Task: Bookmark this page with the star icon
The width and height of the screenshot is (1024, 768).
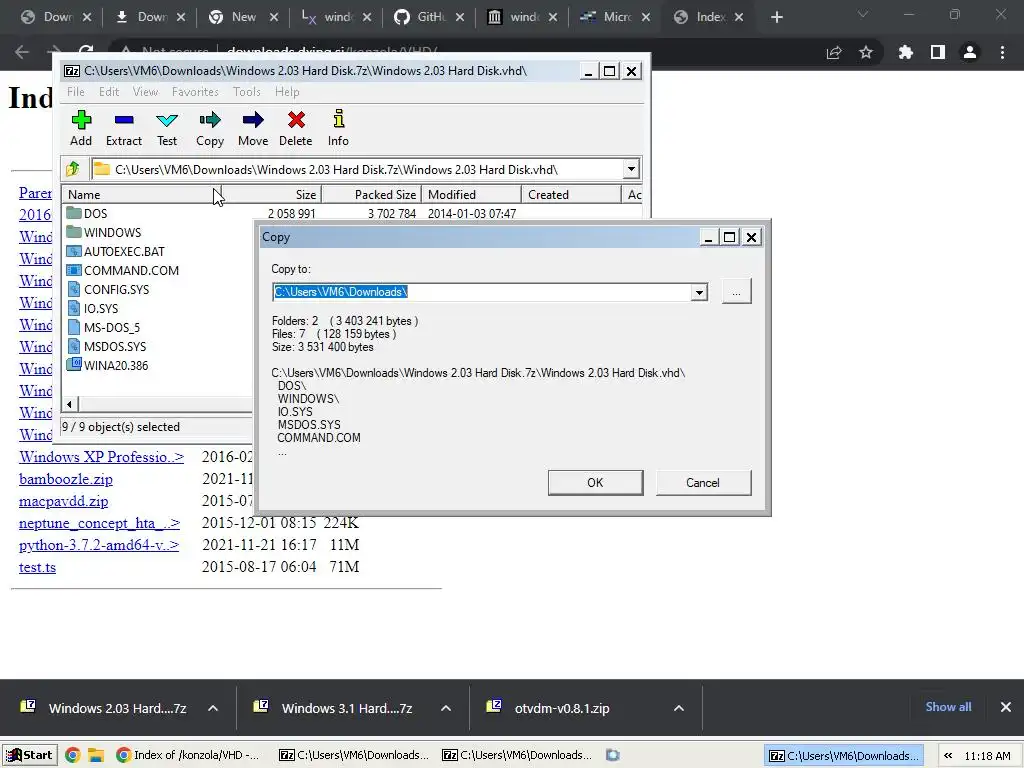Action: pyautogui.click(x=866, y=52)
